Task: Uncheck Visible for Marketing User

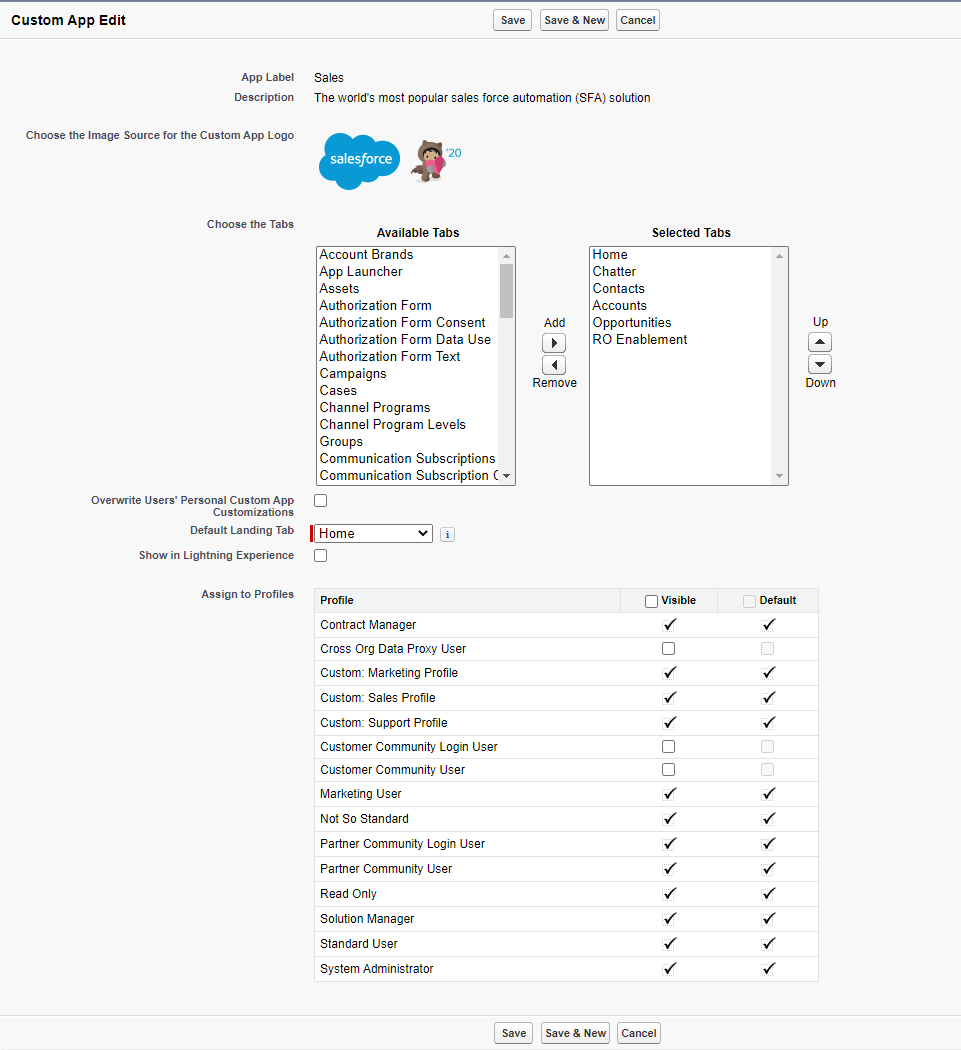Action: (669, 794)
